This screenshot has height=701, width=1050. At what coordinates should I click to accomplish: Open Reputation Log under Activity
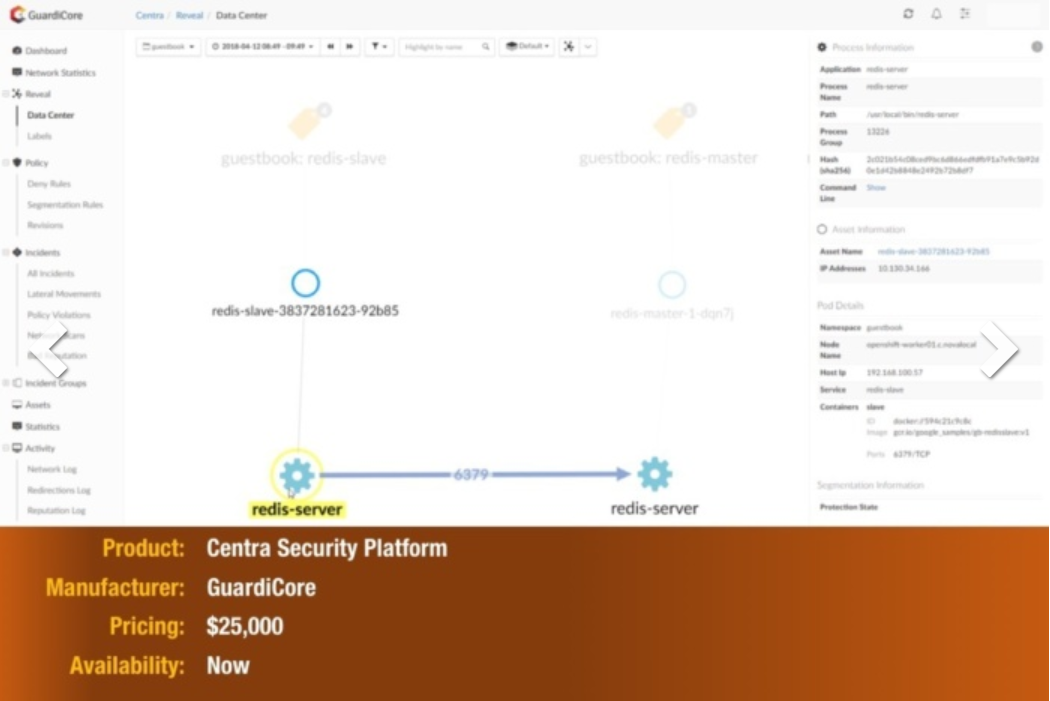[x=56, y=510]
